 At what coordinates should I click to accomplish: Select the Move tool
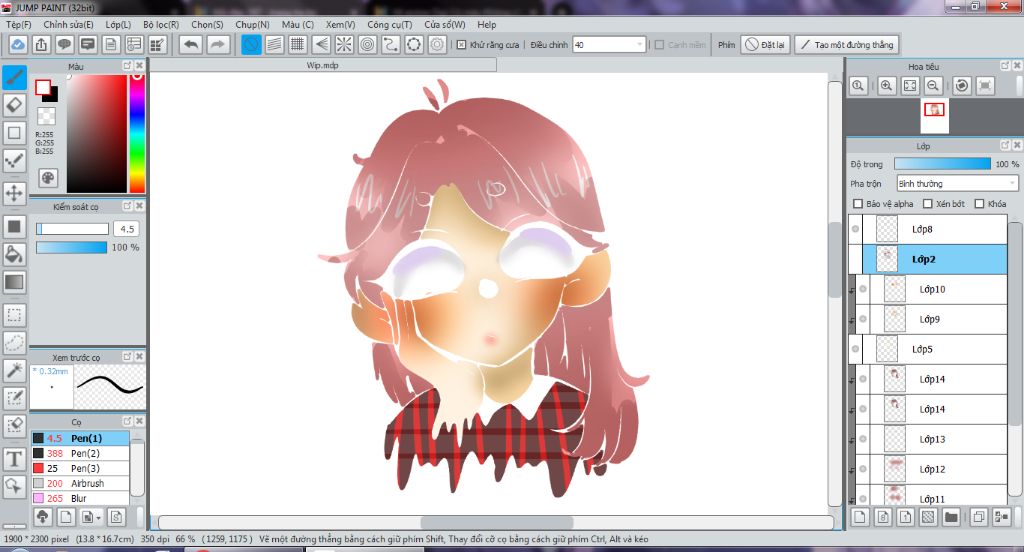(x=14, y=193)
